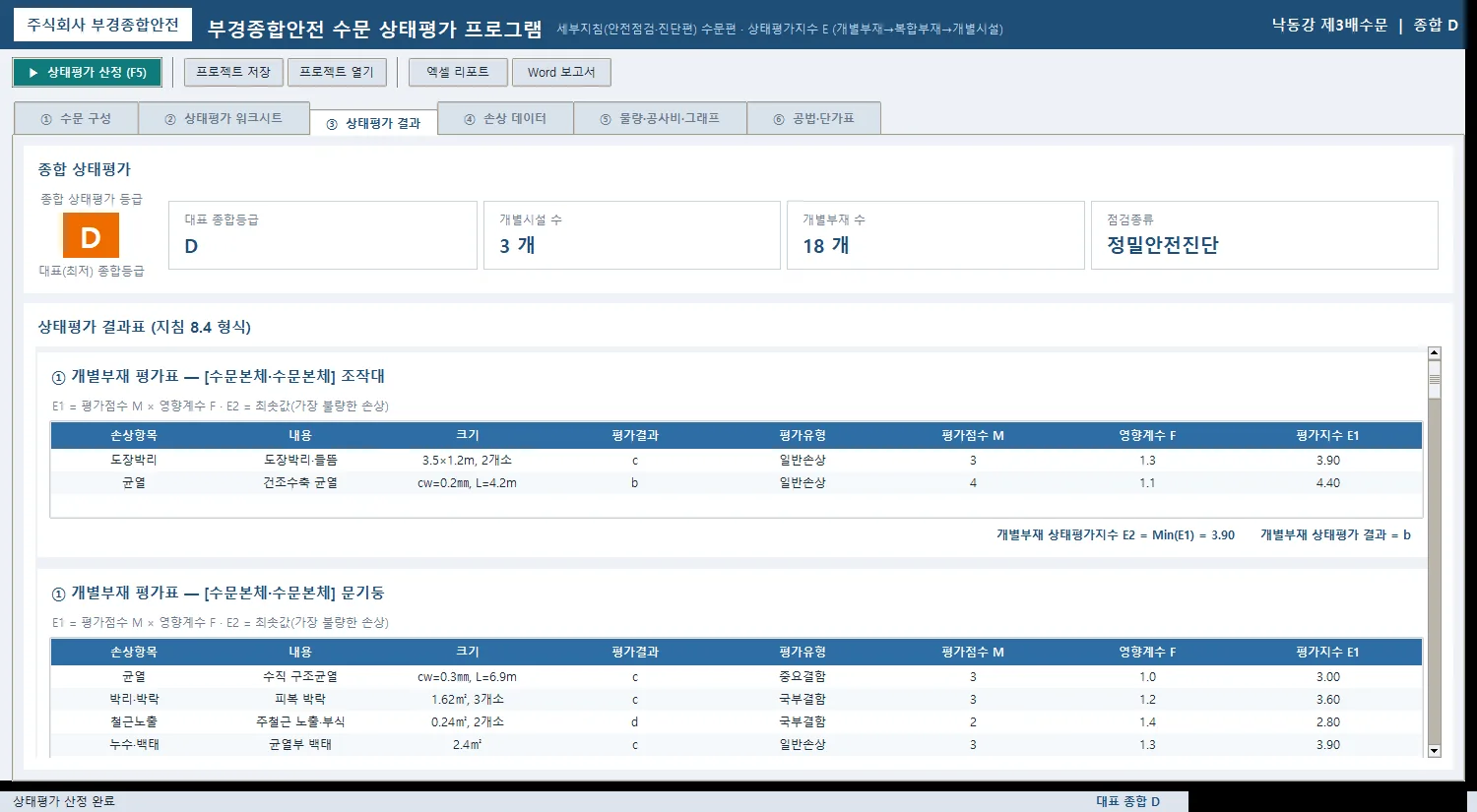Switch to the ⑥ 공법·단가표 tab
The width and height of the screenshot is (1477, 812).
click(813, 118)
